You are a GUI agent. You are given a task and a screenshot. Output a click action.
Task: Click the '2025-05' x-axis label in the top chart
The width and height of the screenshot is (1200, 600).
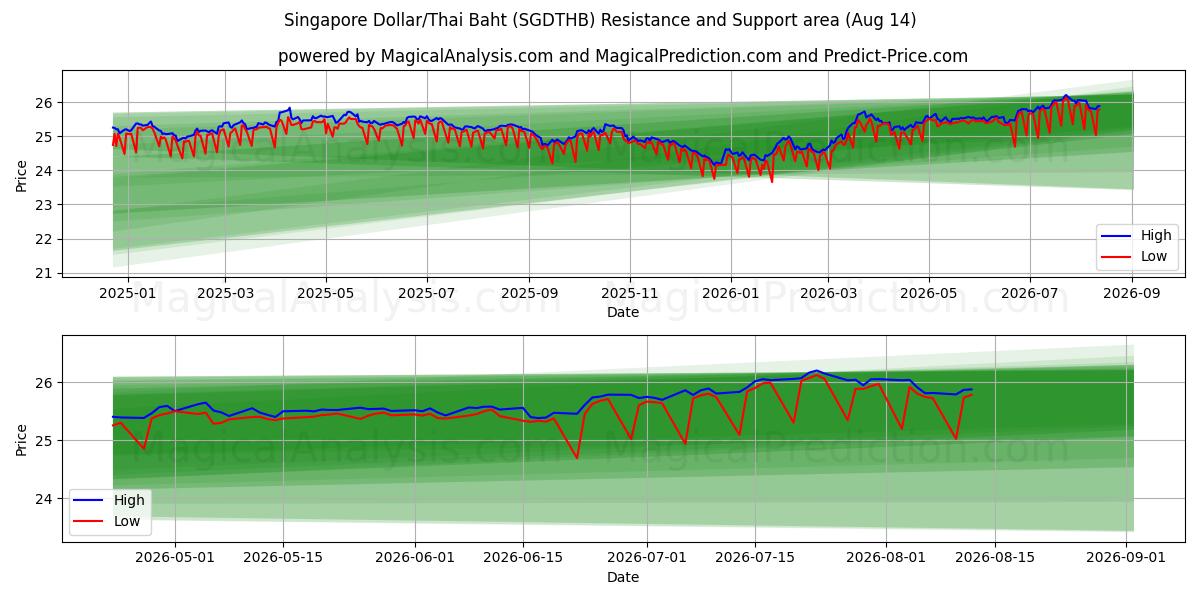[x=326, y=292]
